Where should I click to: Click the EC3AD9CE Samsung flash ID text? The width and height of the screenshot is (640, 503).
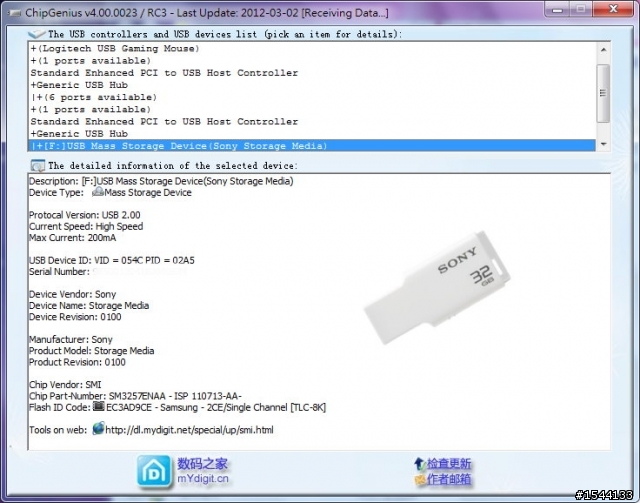coord(216,407)
